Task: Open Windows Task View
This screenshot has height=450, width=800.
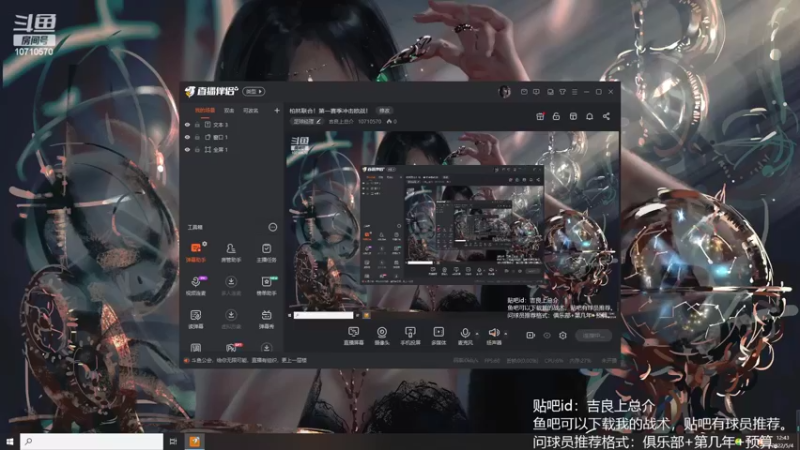Action: [173, 441]
